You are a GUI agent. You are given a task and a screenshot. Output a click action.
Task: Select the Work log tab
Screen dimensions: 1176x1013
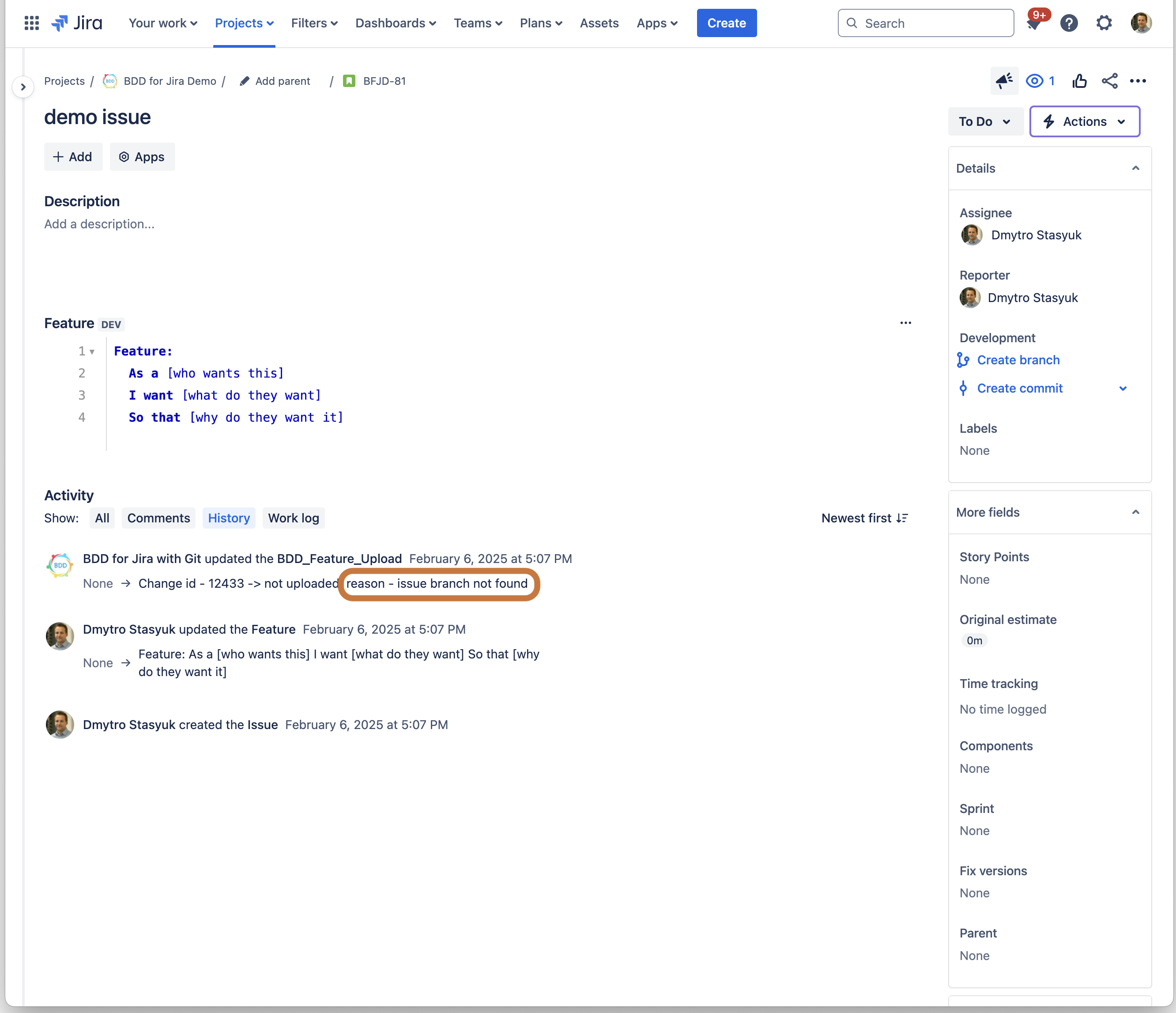pyautogui.click(x=294, y=518)
